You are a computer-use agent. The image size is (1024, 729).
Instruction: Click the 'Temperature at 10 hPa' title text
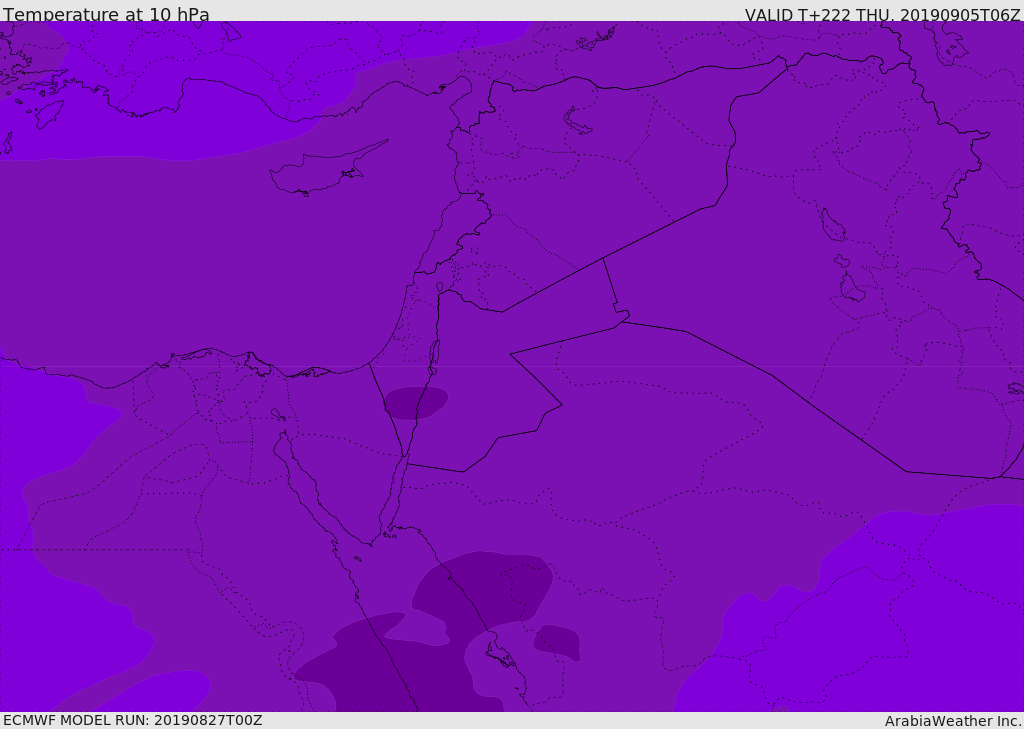106,14
